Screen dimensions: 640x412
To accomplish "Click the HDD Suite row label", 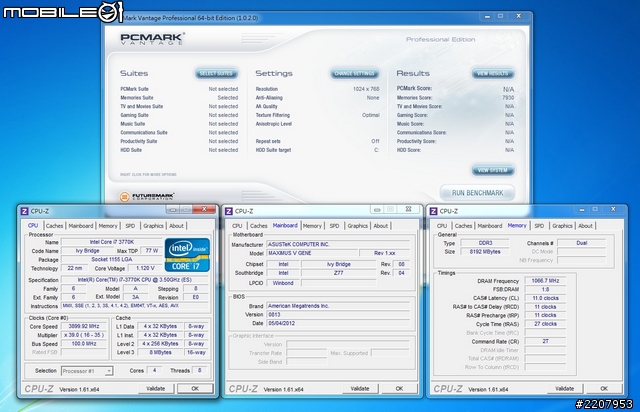I will click(x=131, y=150).
